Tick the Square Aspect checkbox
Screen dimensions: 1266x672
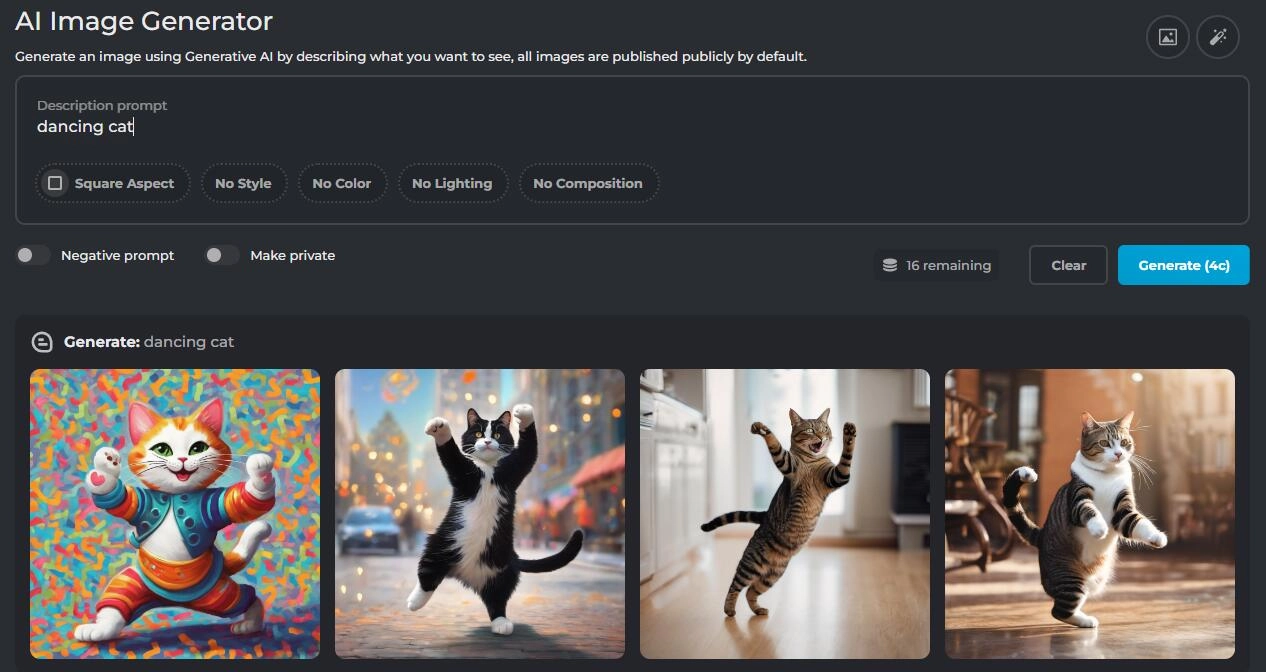point(56,183)
